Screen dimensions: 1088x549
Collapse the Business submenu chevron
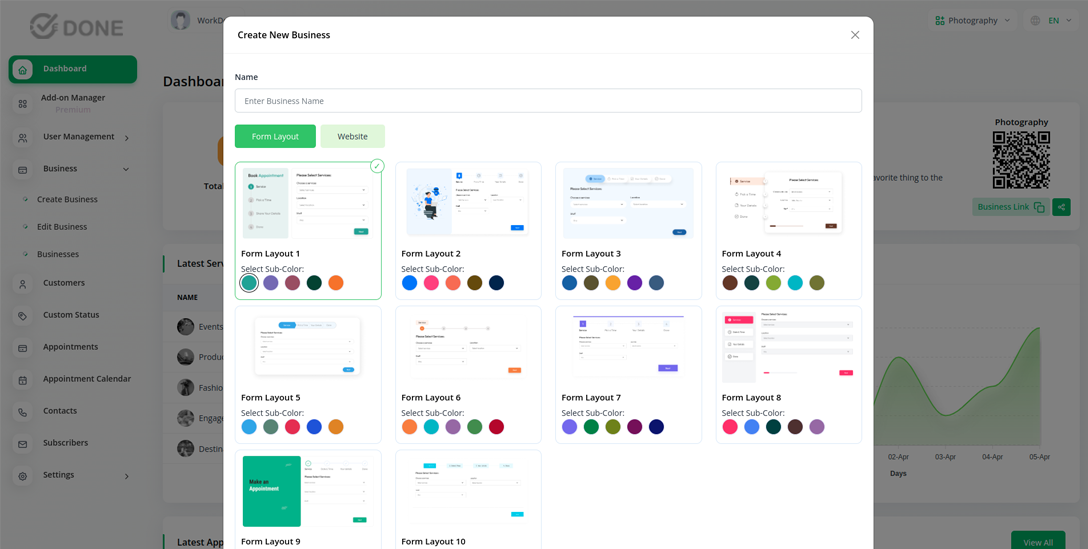point(126,169)
